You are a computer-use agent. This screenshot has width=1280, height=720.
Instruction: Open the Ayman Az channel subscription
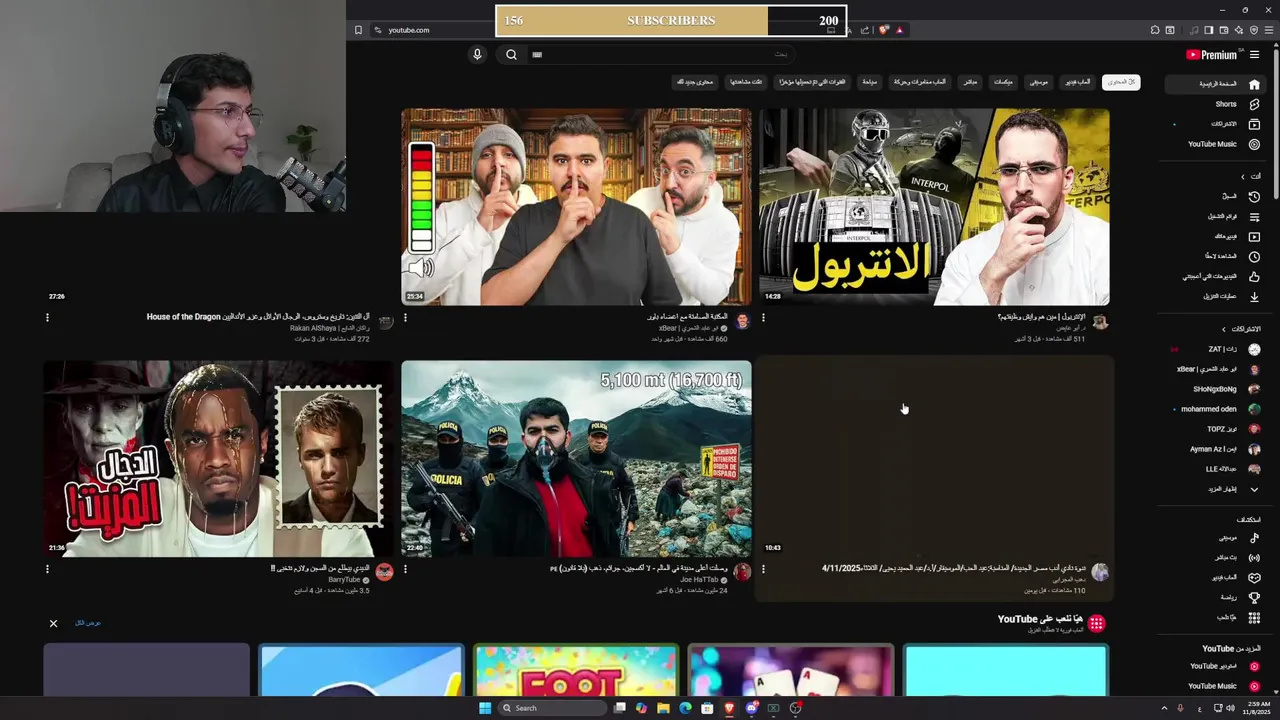1216,449
